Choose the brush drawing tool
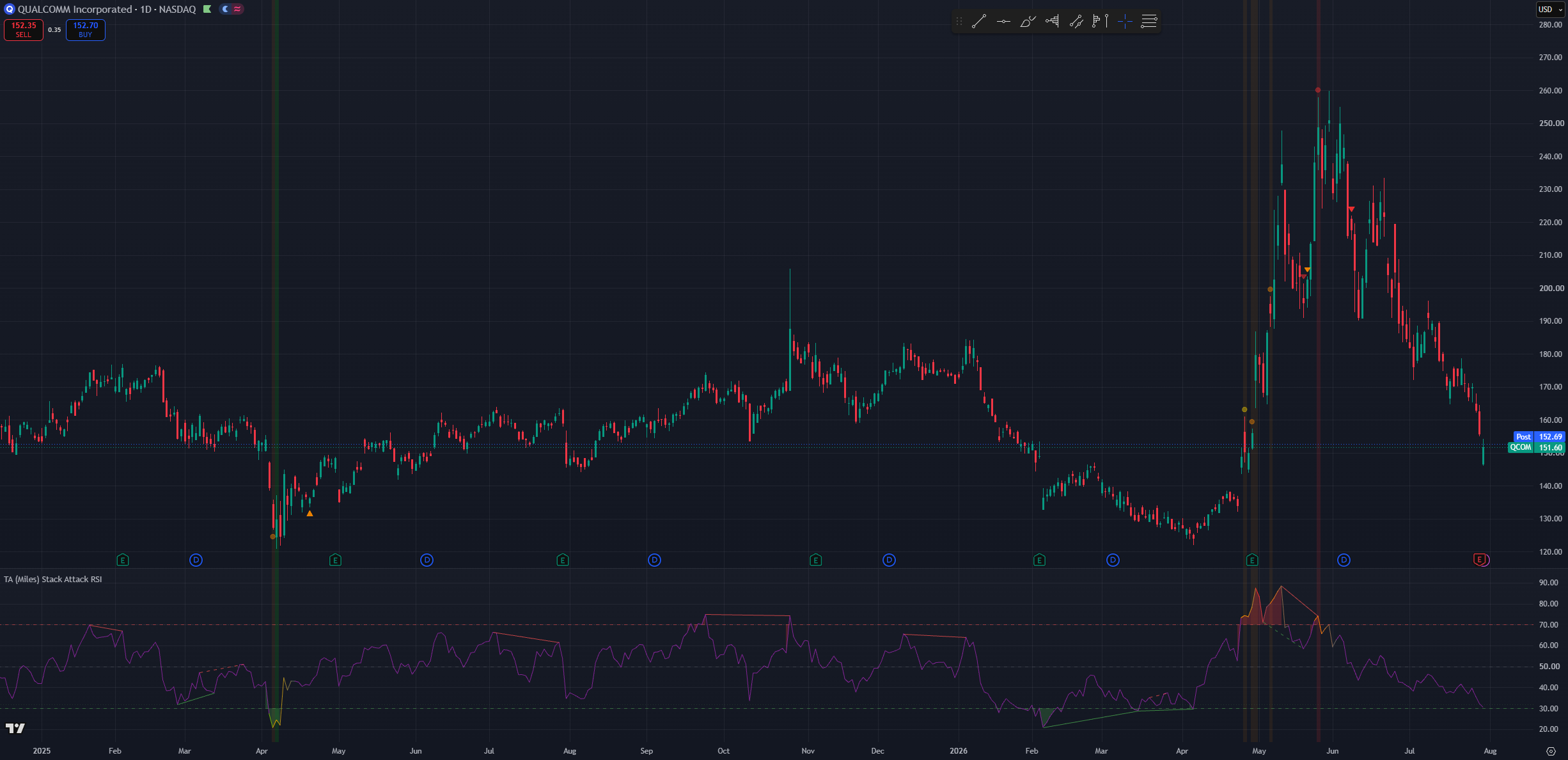 coord(1028,21)
